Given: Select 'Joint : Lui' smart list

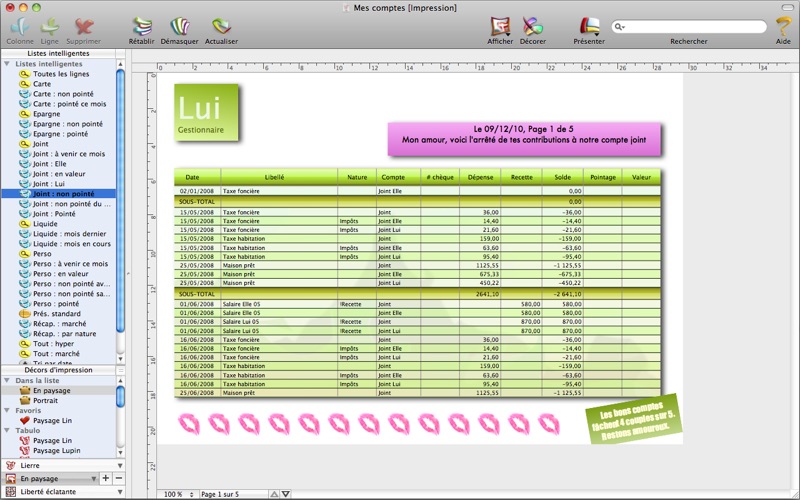Looking at the screenshot, I should point(48,184).
